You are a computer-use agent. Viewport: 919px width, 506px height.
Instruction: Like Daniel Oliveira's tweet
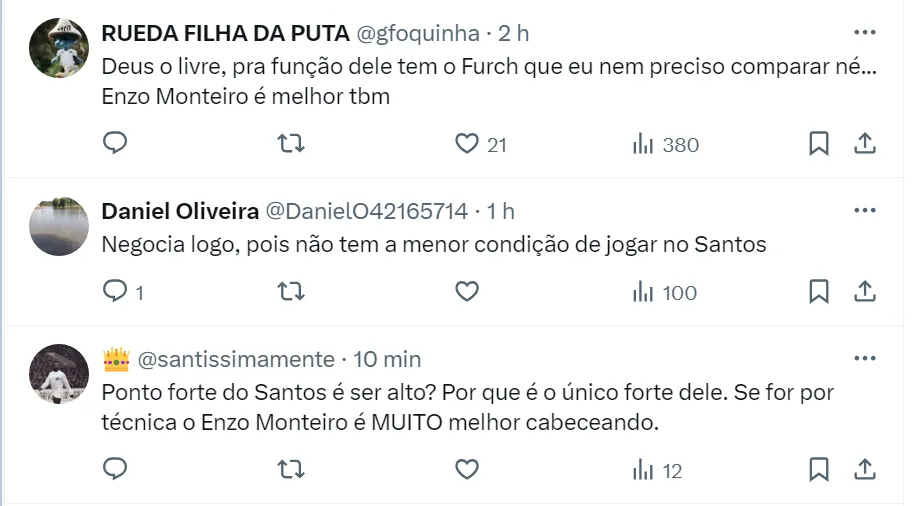coord(467,292)
